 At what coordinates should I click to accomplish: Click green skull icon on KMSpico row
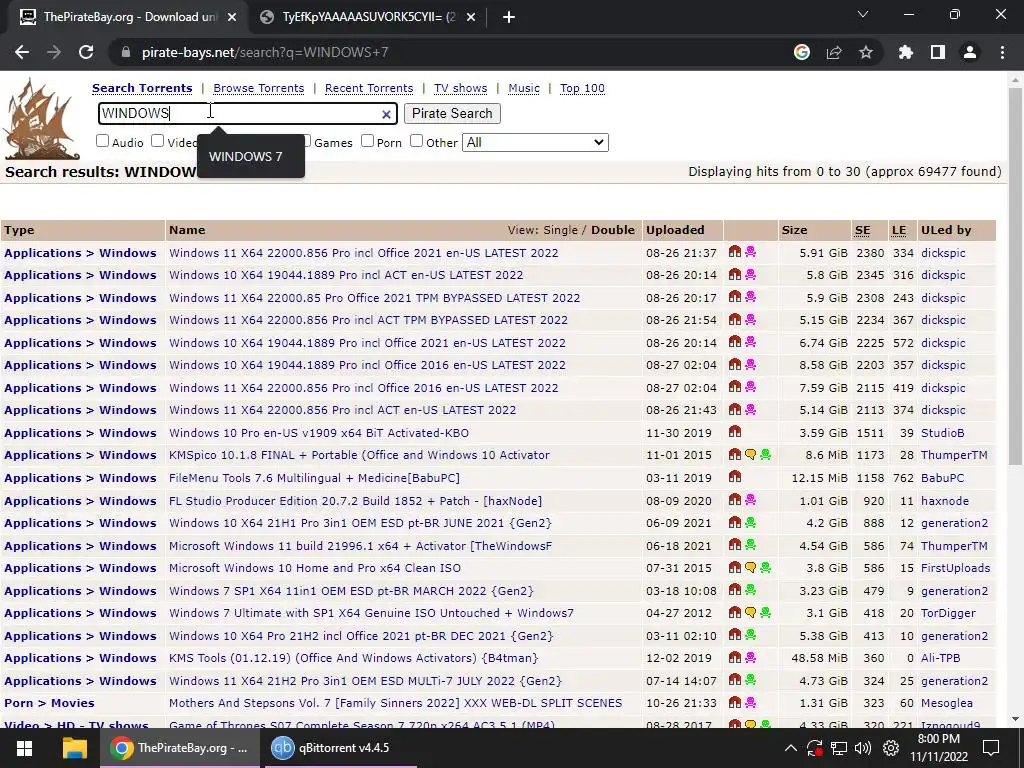(765, 455)
